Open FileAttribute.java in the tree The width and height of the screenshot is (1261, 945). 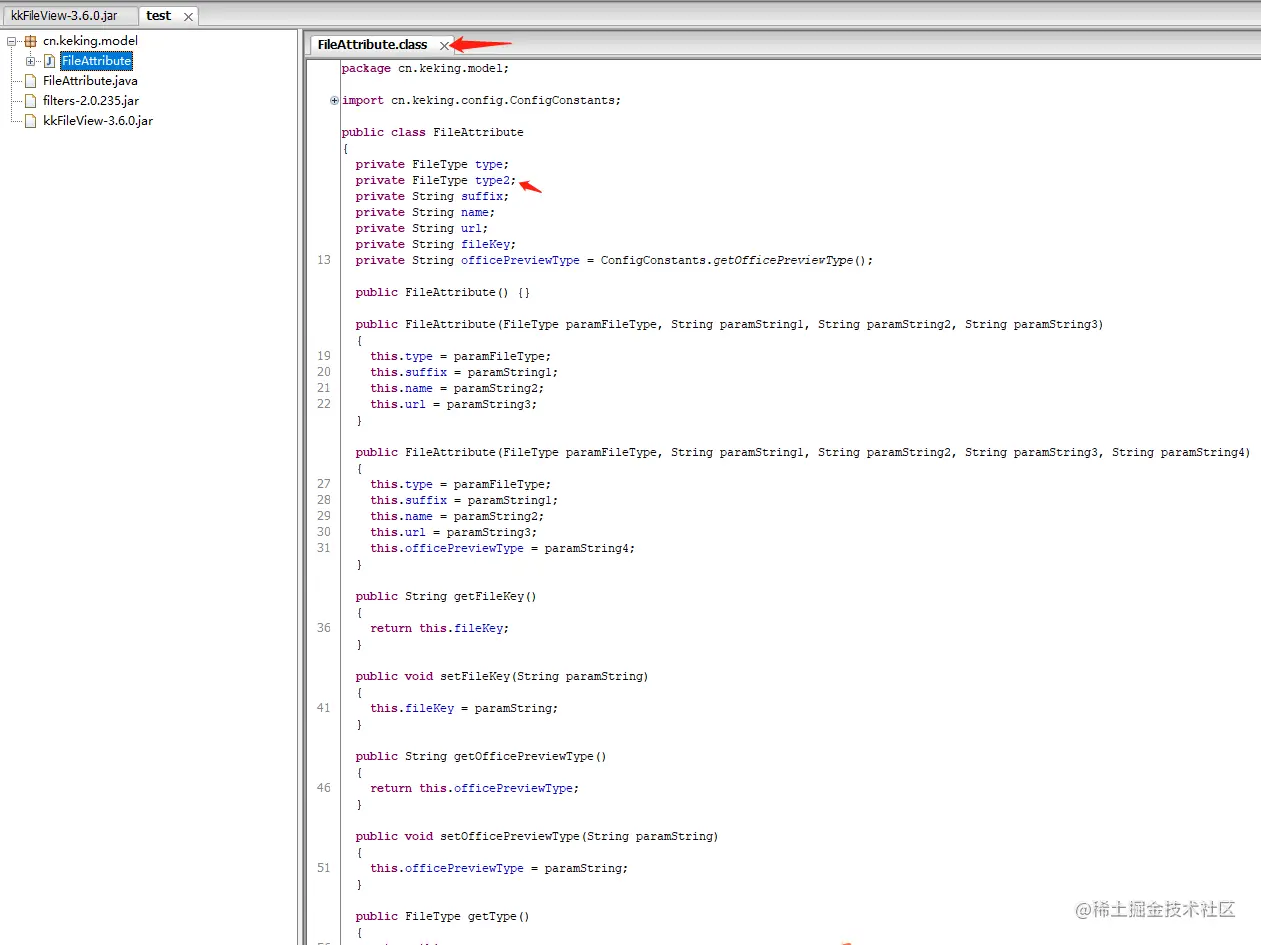click(90, 81)
